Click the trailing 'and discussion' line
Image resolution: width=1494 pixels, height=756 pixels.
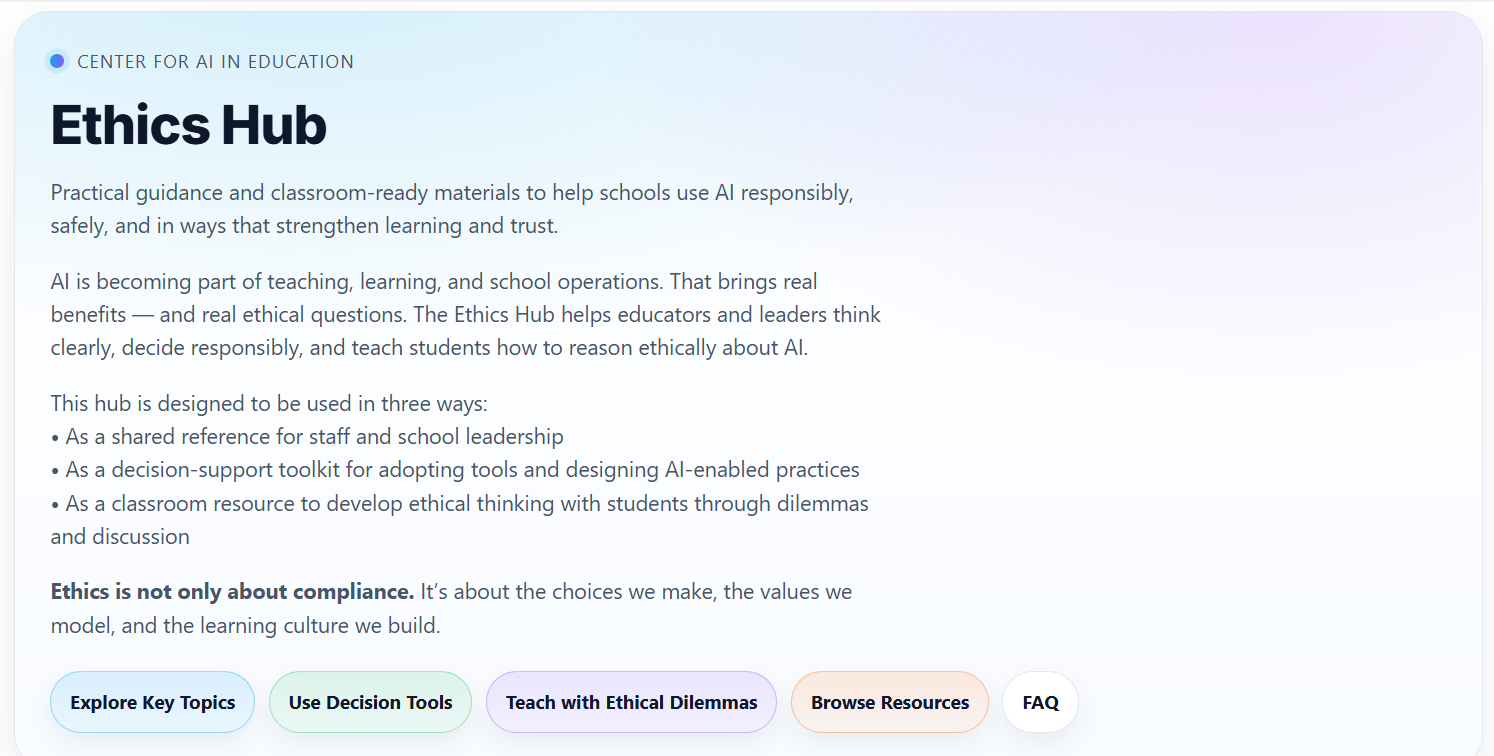coord(120,537)
